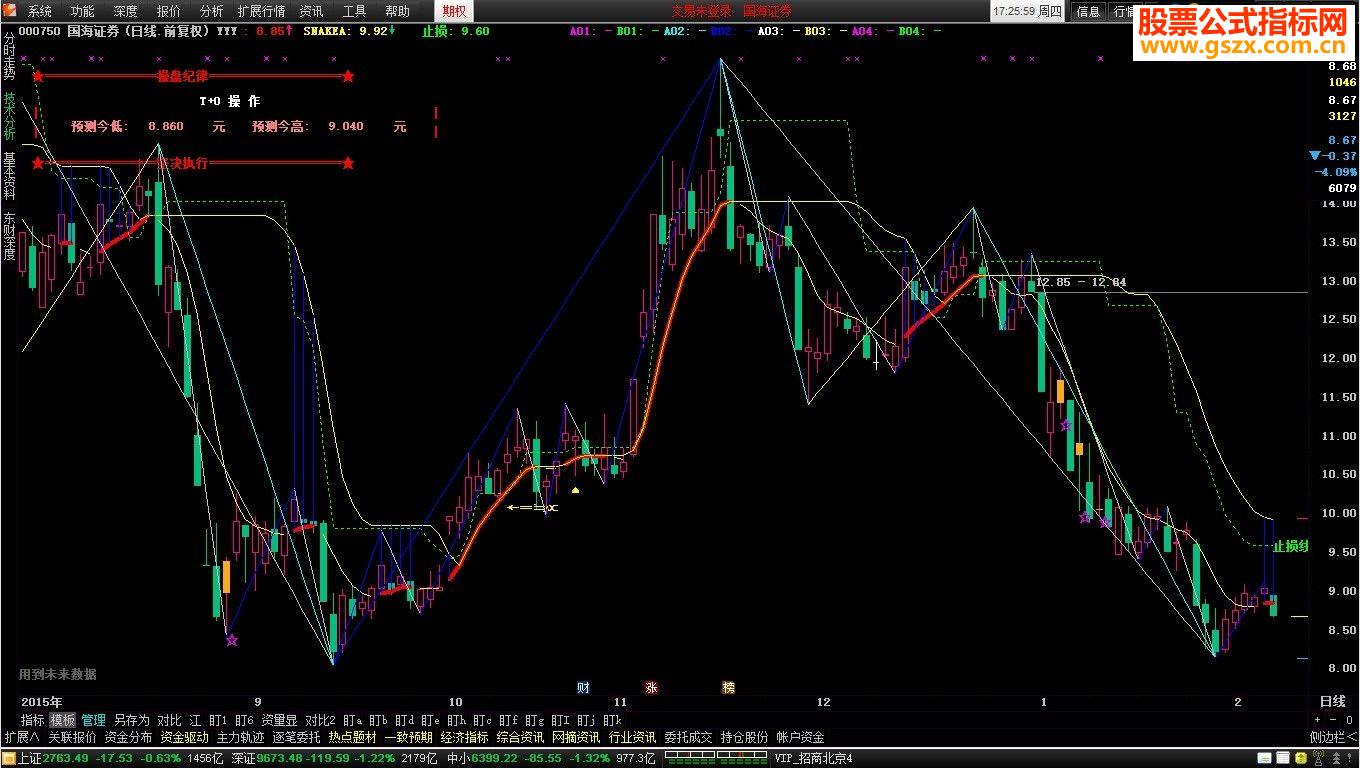Image resolution: width=1360 pixels, height=768 pixels.
Task: Open the 网摘资讯 tab
Action: (576, 737)
